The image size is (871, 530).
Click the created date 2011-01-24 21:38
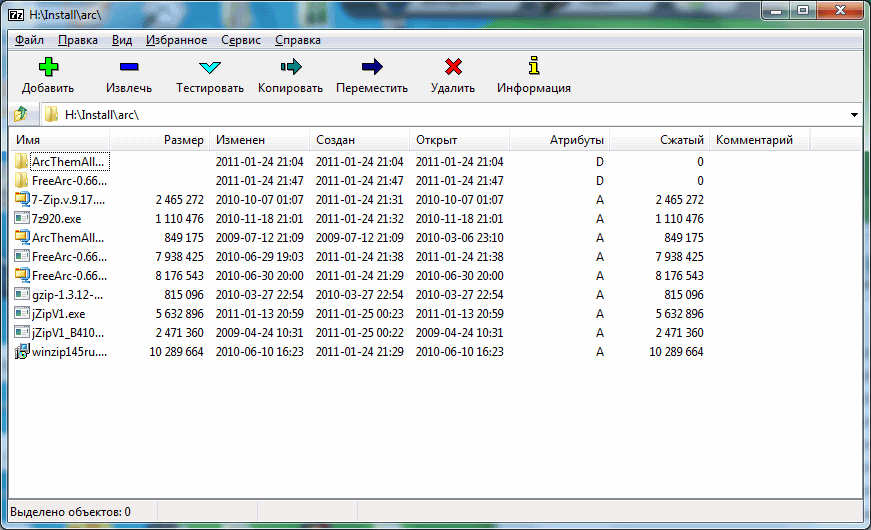click(359, 257)
